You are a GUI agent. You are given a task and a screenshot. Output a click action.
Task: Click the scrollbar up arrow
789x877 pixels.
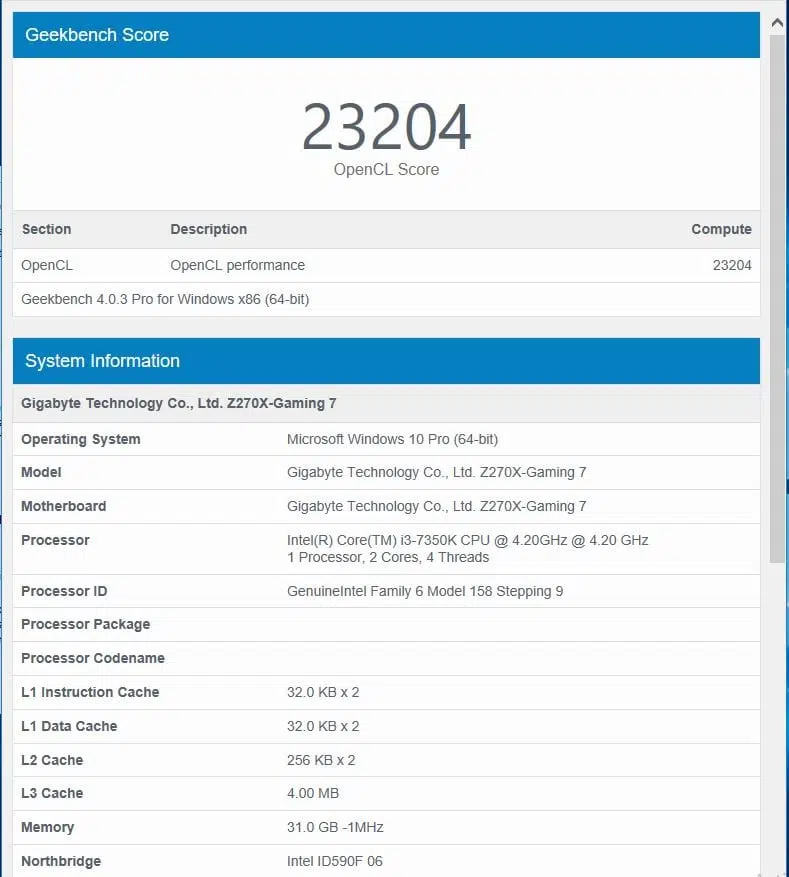click(777, 23)
